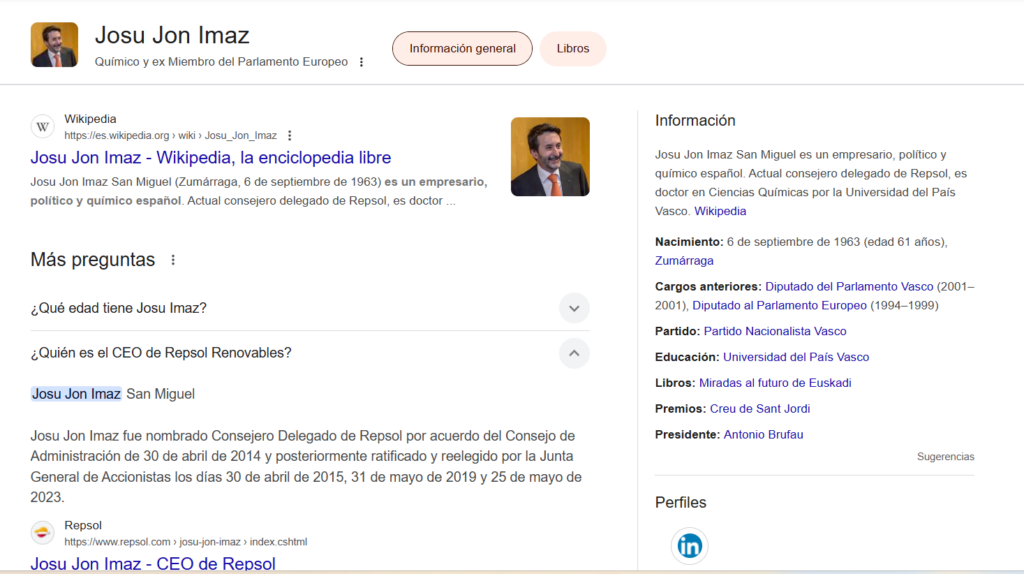Viewport: 1024px width, 574px height.
Task: Click the Cargos anteriores label
Action: pyautogui.click(x=709, y=287)
